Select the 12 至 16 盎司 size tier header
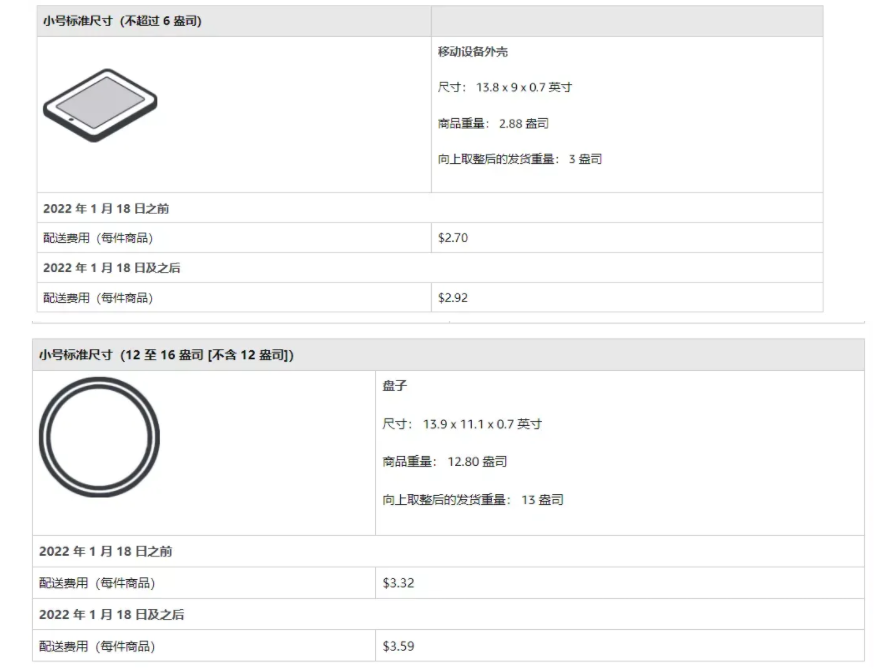Image resolution: width=896 pixels, height=671 pixels. pos(166,355)
